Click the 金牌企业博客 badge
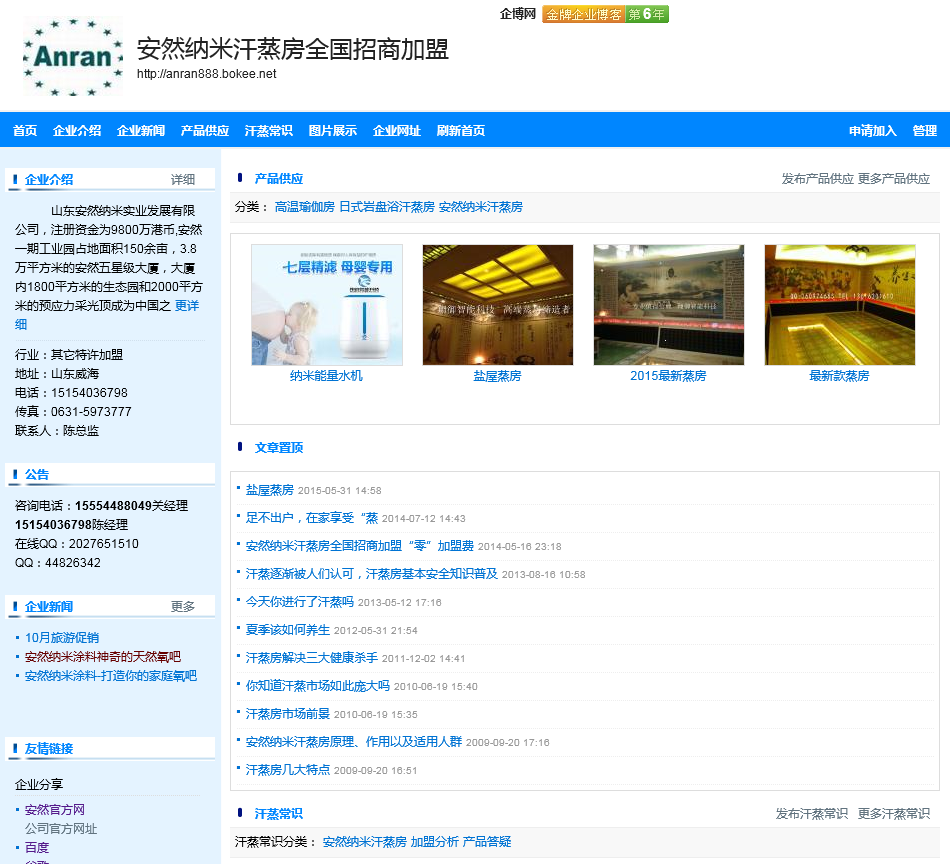The width and height of the screenshot is (950, 864). click(x=605, y=14)
